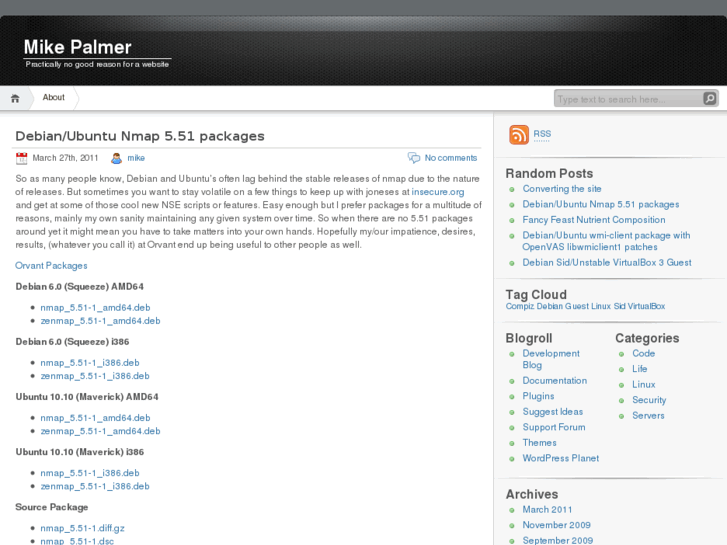Select the Compiz tag
727x545 pixels.
click(x=520, y=306)
